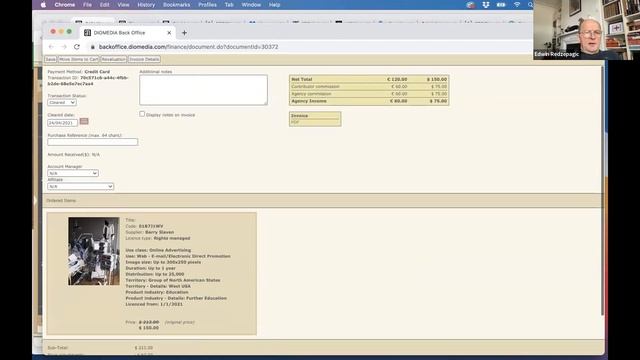Image resolution: width=640 pixels, height=360 pixels.
Task: Click the Purchase Reference input field
Action: (93, 142)
